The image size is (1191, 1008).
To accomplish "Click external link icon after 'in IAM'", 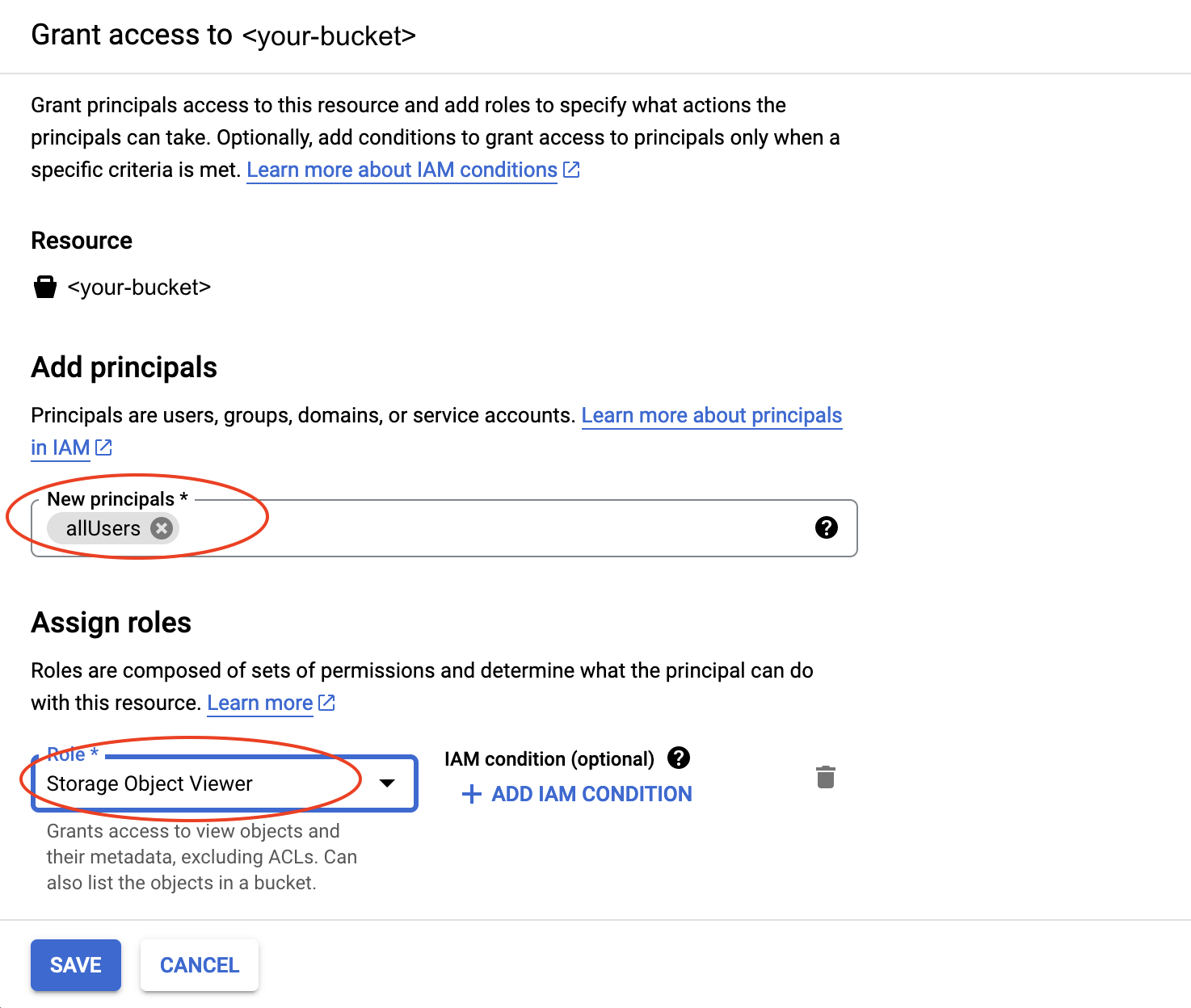I will point(103,447).
